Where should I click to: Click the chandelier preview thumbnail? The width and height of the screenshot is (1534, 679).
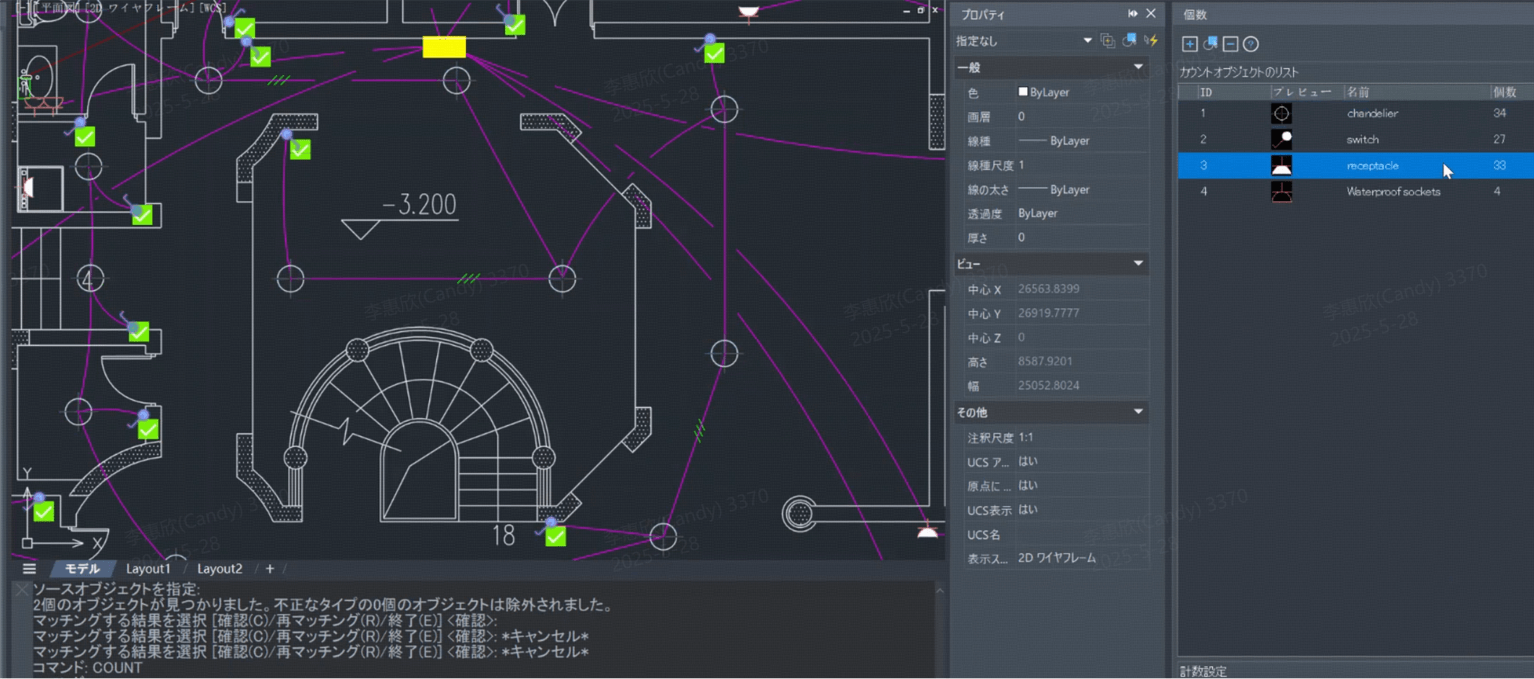(x=1281, y=114)
